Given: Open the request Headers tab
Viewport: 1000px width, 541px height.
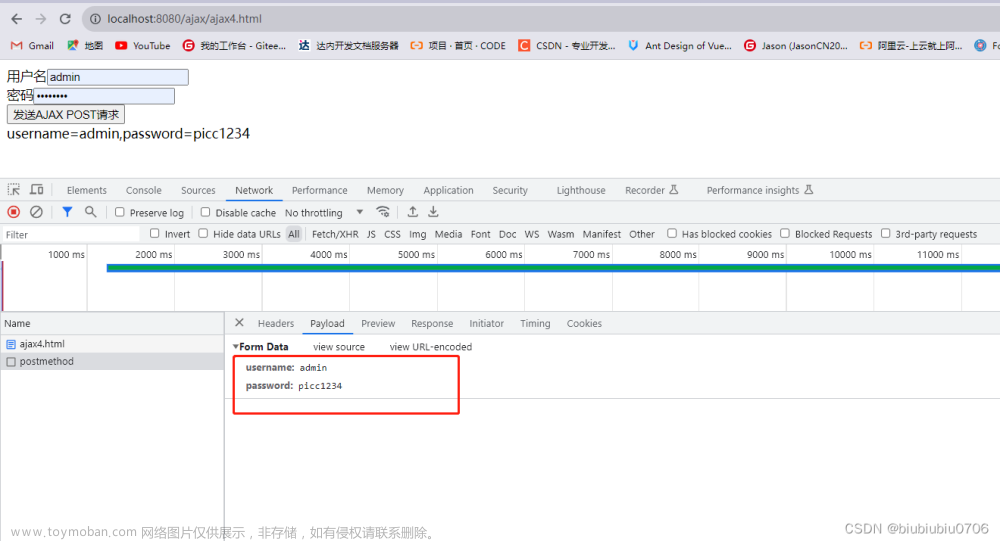Looking at the screenshot, I should pyautogui.click(x=276, y=323).
